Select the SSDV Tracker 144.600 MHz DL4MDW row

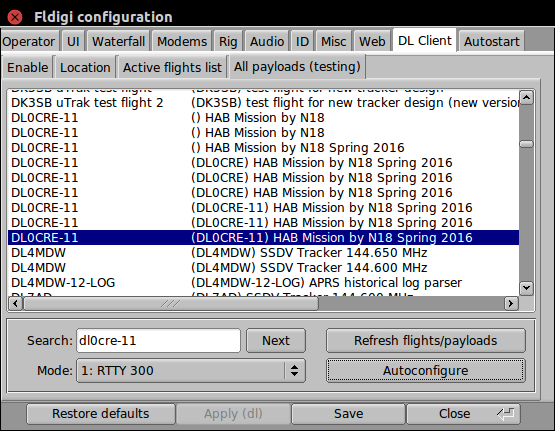(x=263, y=268)
